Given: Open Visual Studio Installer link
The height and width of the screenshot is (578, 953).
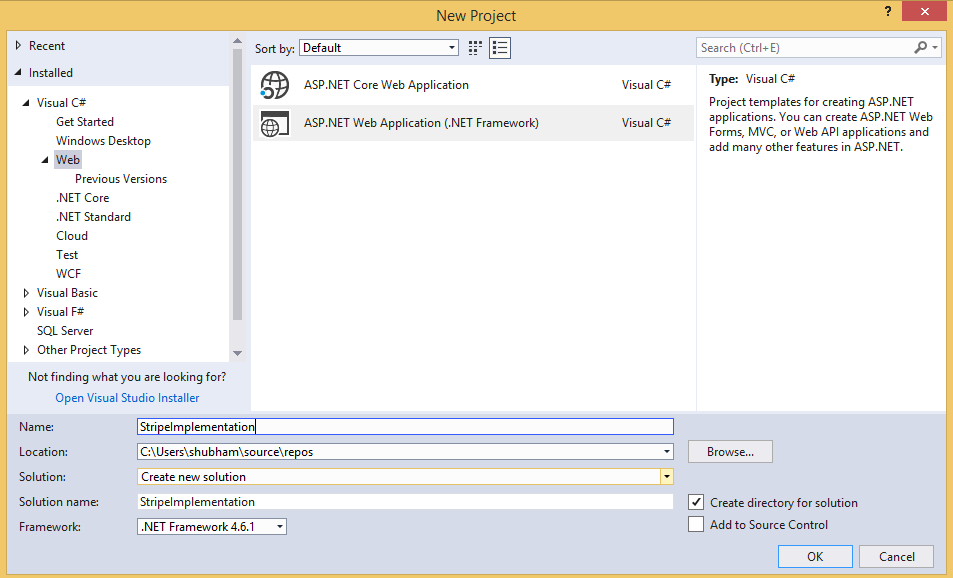Looking at the screenshot, I should (127, 397).
